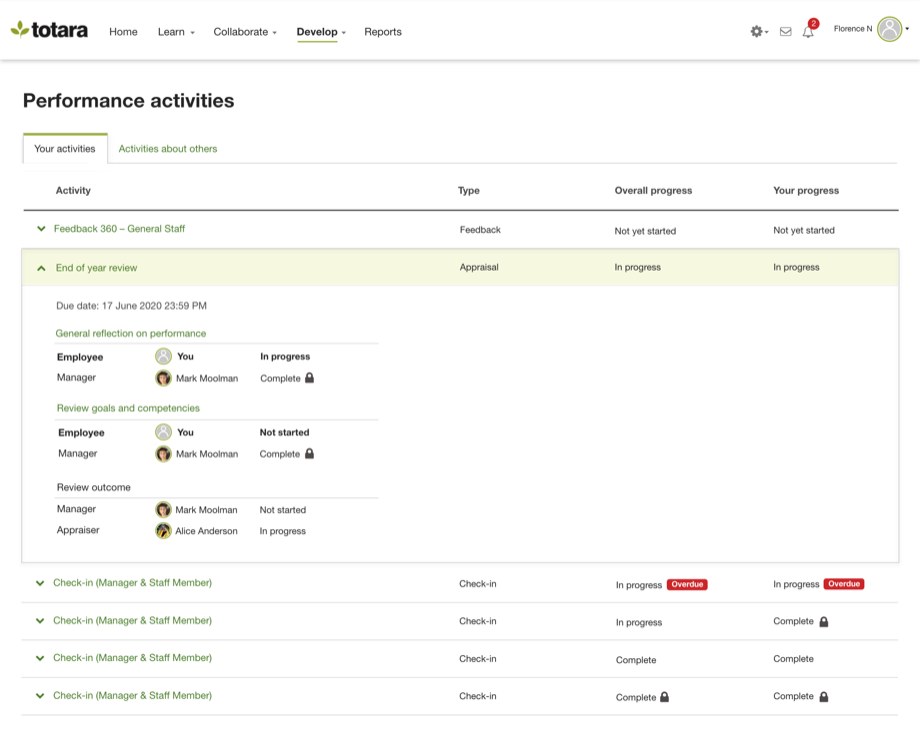Screen dimensions: 920x753
Task: Open Review goals and competencies
Action: click(x=129, y=408)
